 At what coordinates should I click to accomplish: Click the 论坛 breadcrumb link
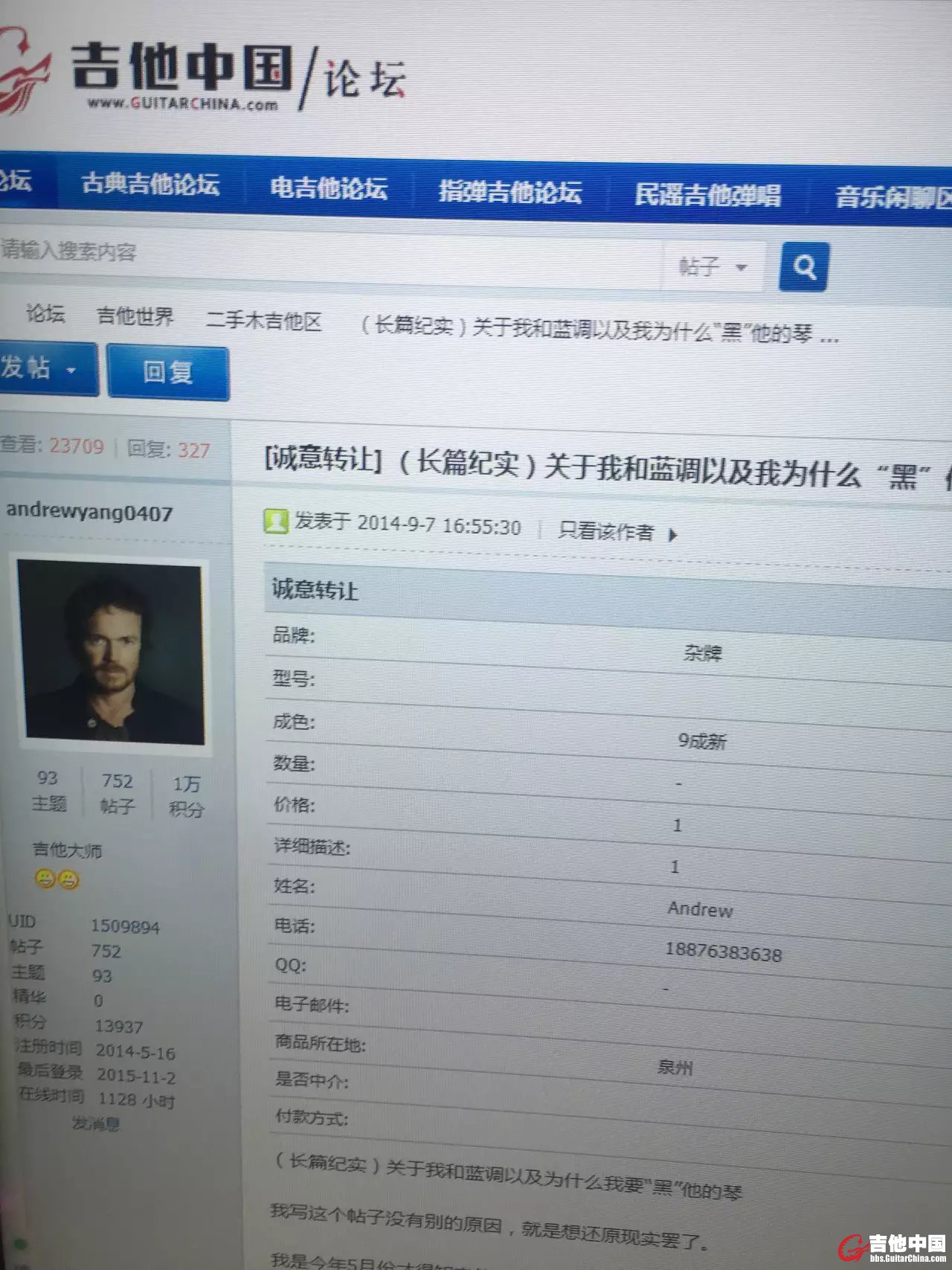[45, 313]
